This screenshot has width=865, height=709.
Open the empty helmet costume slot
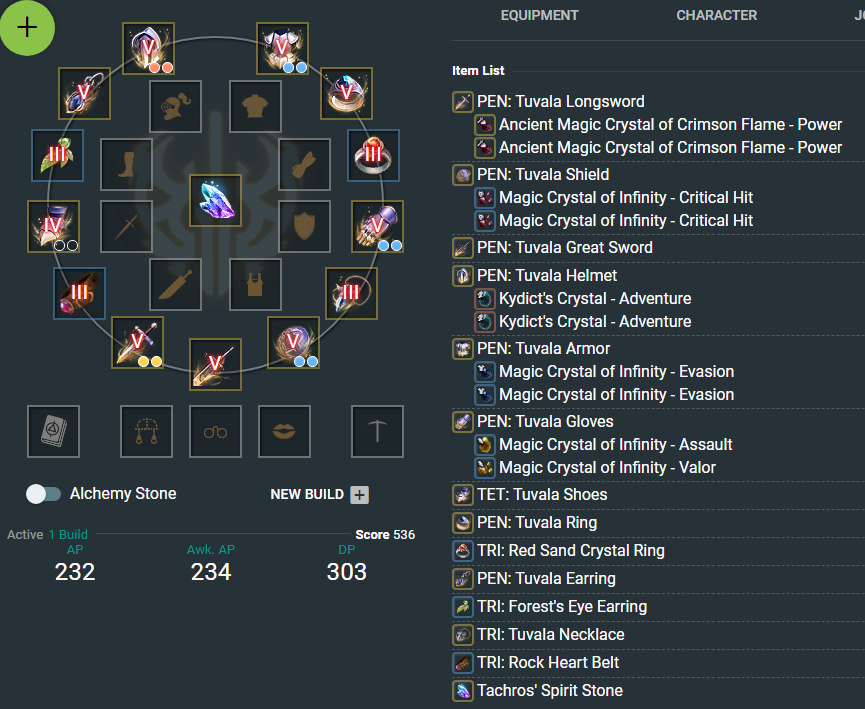click(175, 106)
